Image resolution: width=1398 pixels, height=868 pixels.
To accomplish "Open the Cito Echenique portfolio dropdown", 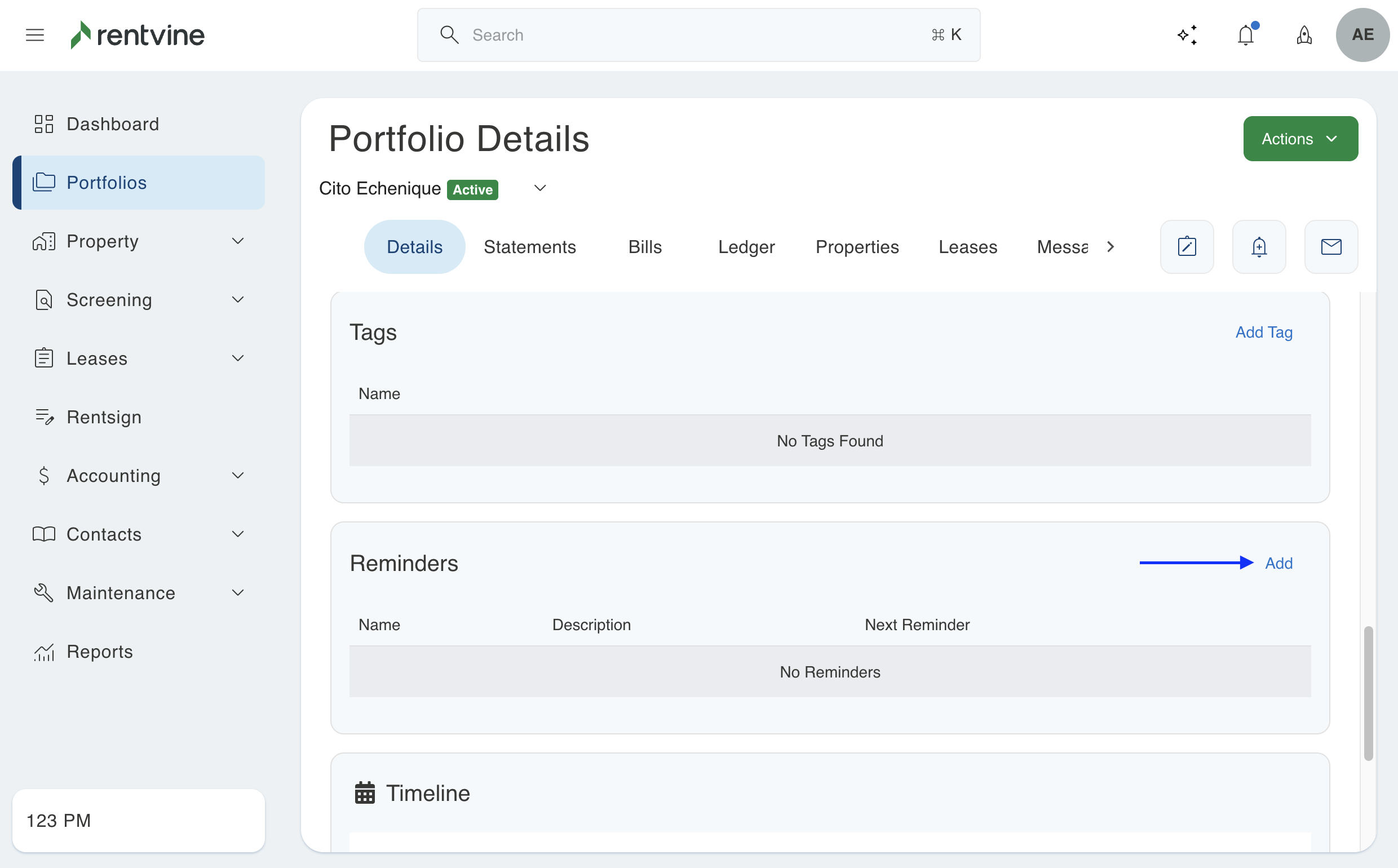I will 539,188.
